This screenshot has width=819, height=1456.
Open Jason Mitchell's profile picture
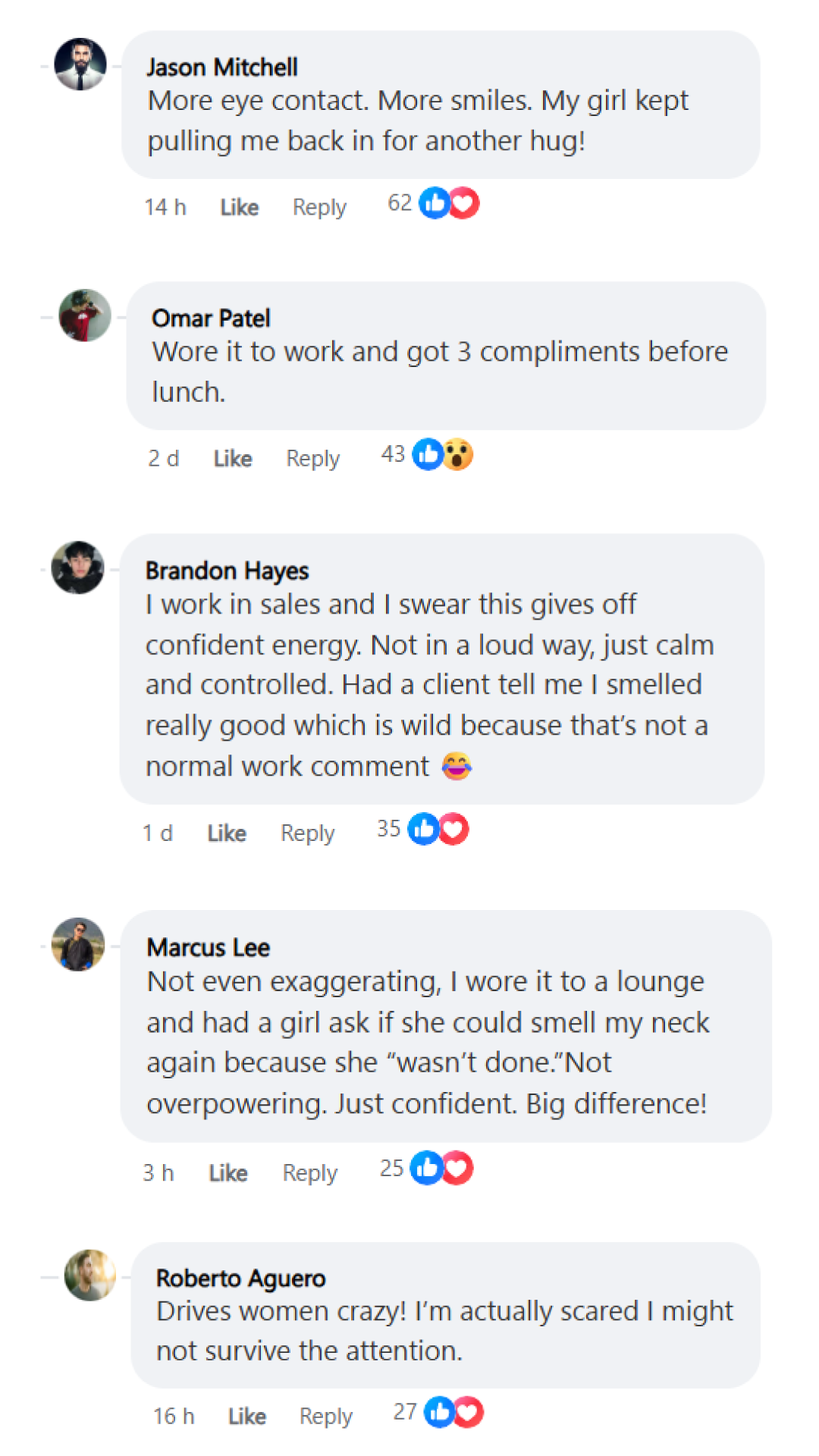pos(80,64)
